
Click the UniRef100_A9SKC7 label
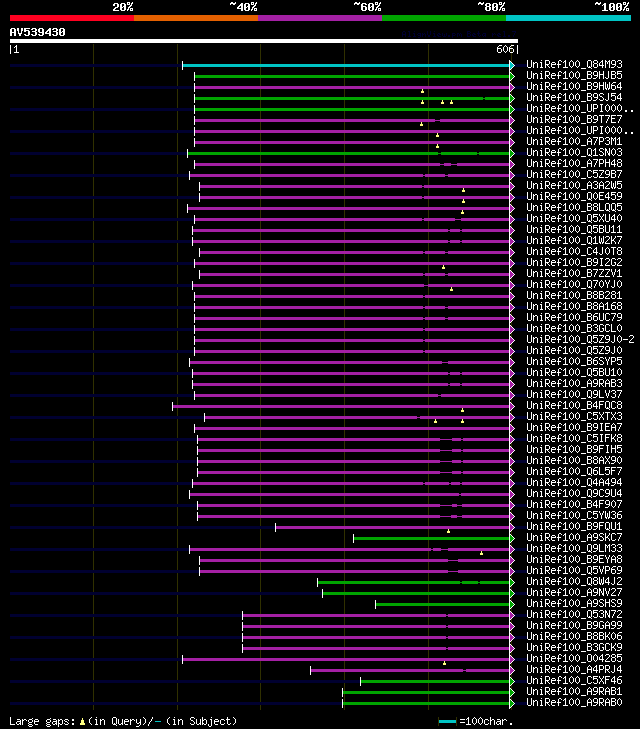tap(574, 537)
